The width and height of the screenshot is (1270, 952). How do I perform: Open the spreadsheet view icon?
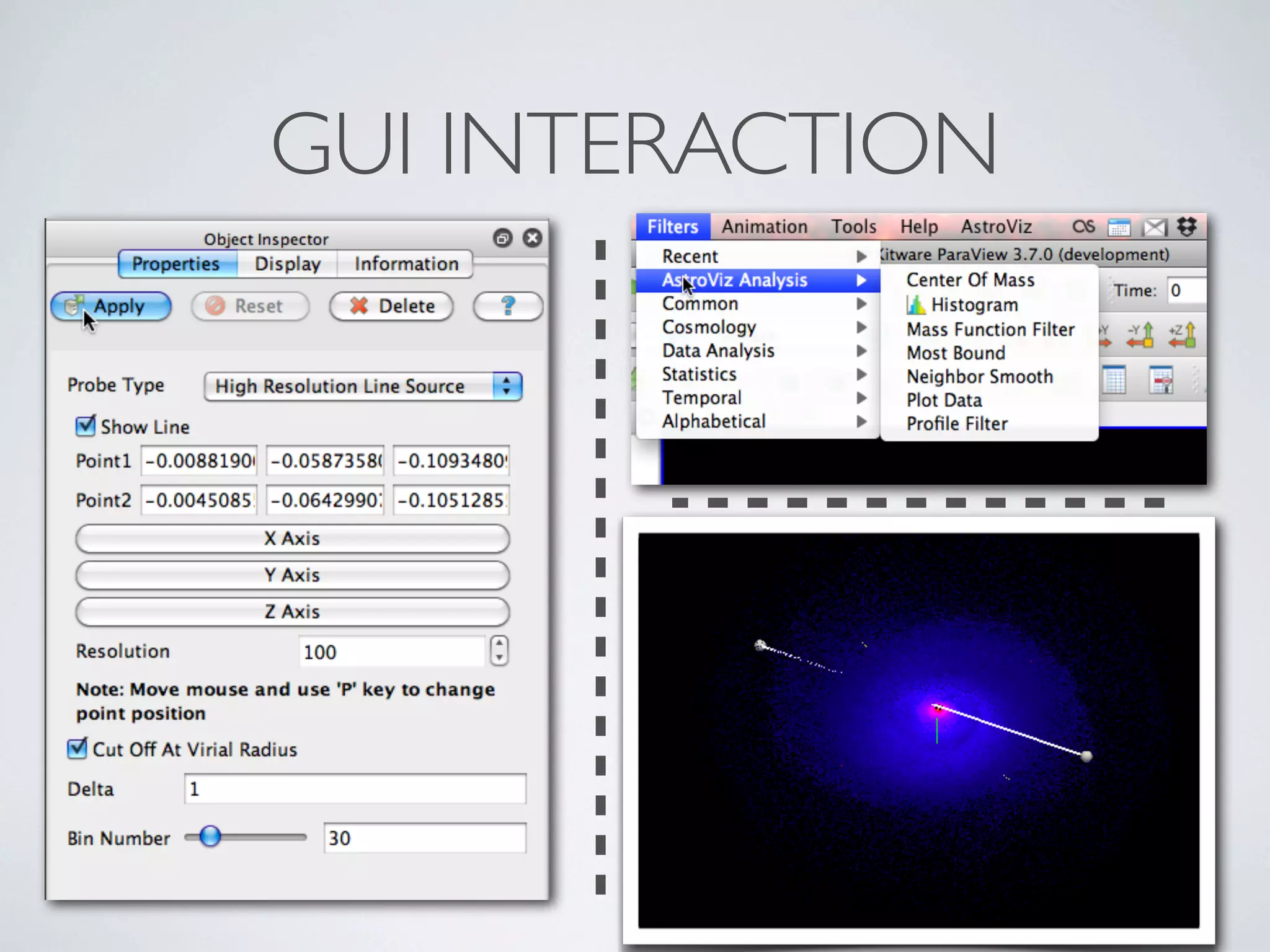(x=1114, y=380)
